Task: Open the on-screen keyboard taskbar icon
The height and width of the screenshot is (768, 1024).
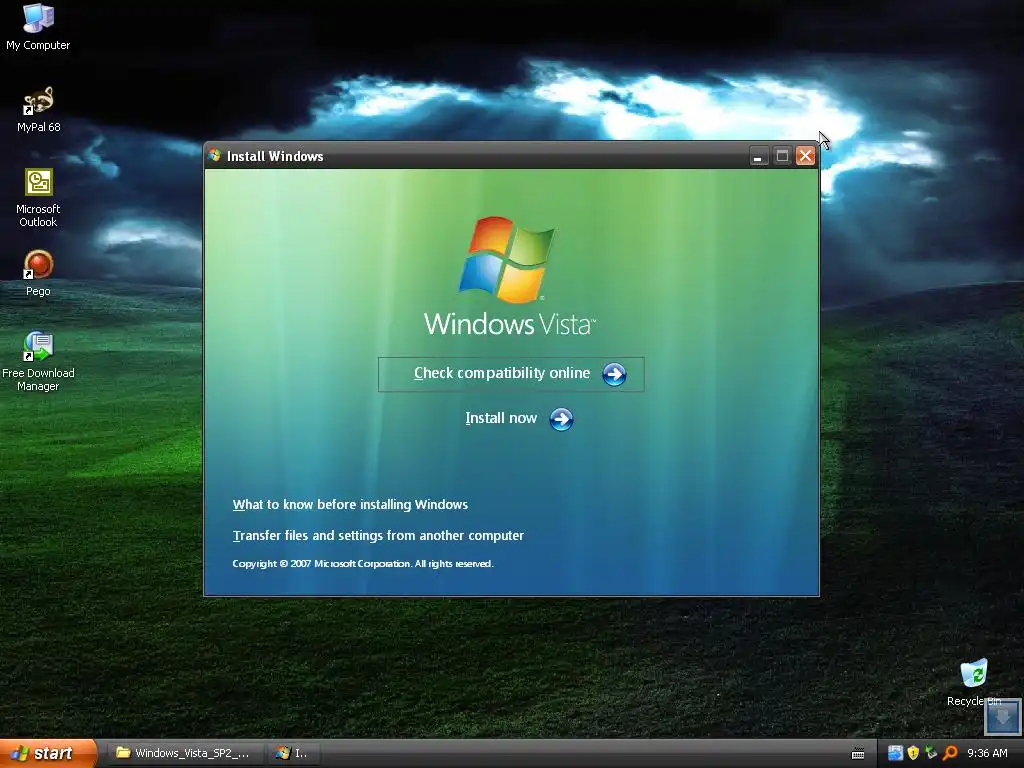Action: [858, 754]
